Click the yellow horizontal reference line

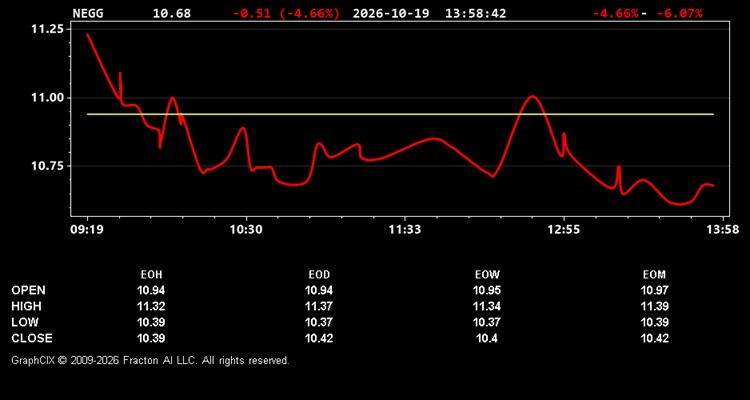point(400,114)
